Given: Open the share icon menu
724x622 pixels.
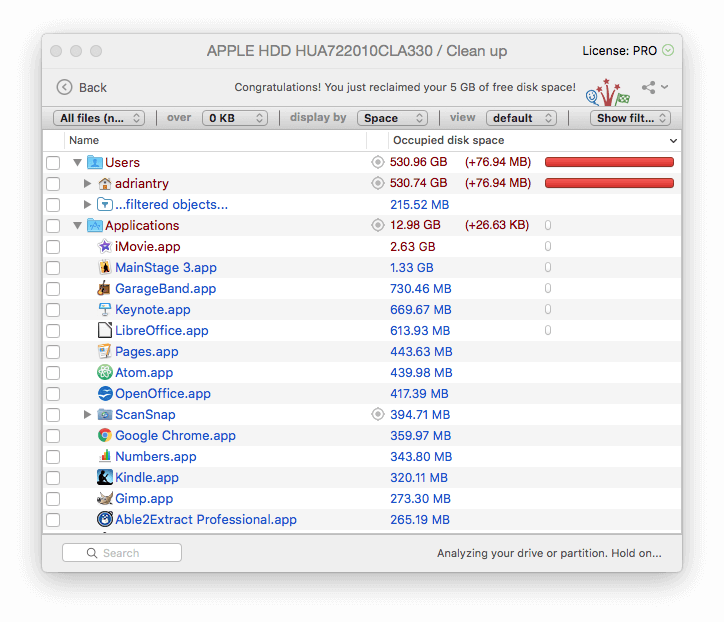Looking at the screenshot, I should pos(655,87).
